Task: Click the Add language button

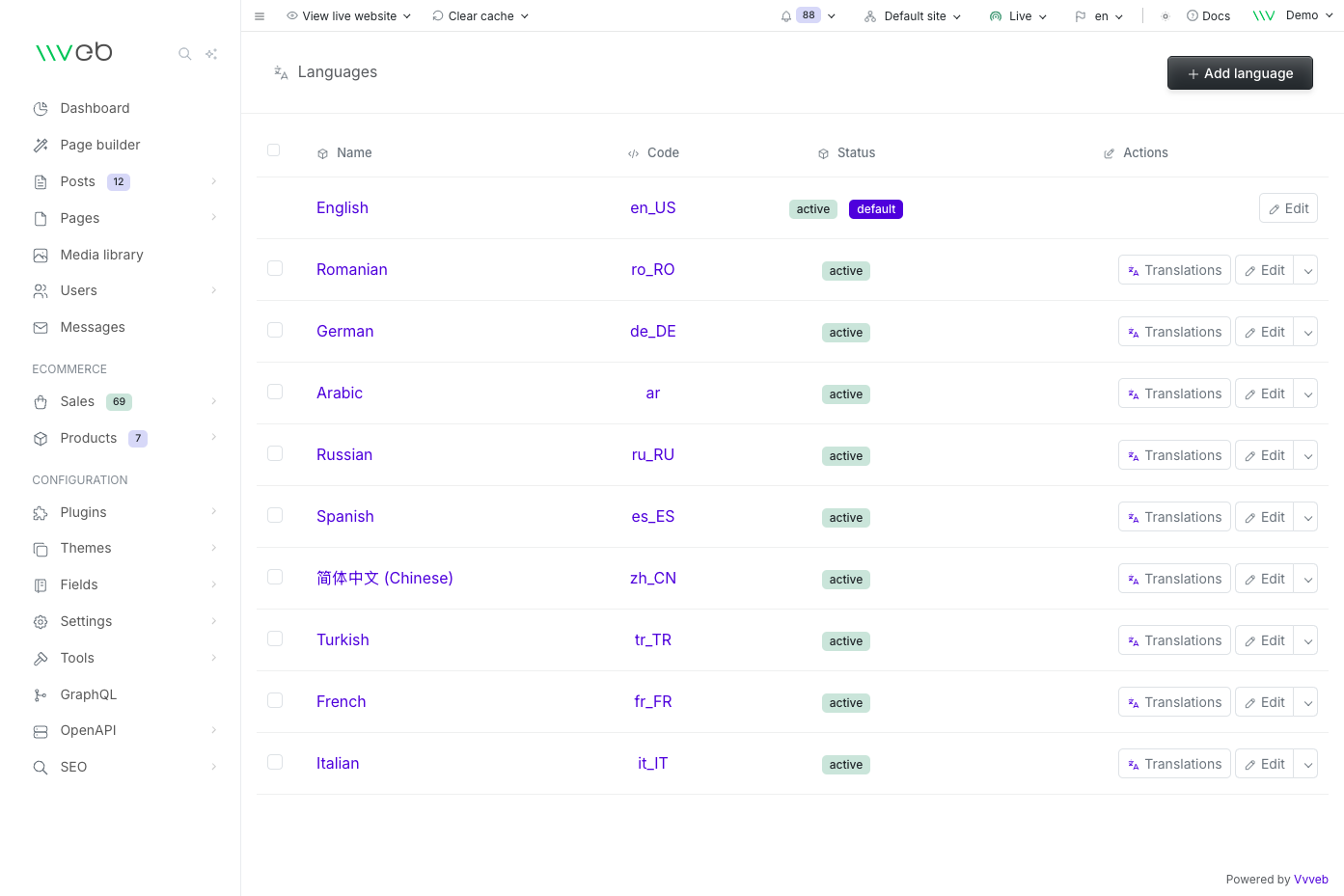Action: click(x=1240, y=73)
